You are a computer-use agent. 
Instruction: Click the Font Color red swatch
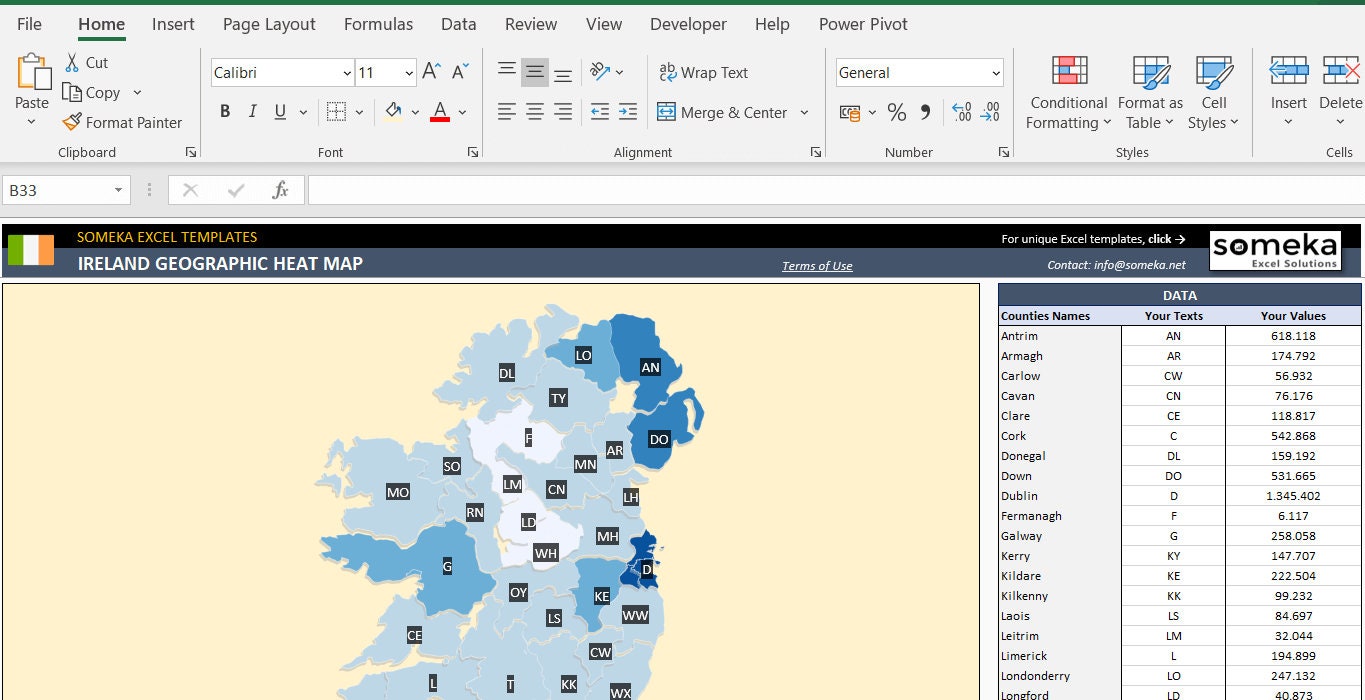point(439,120)
